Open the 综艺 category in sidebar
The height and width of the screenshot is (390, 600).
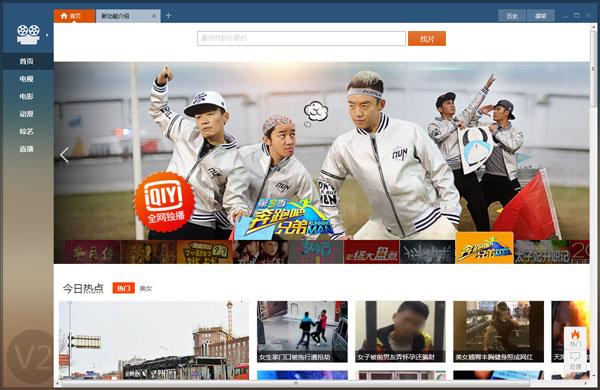tap(27, 131)
